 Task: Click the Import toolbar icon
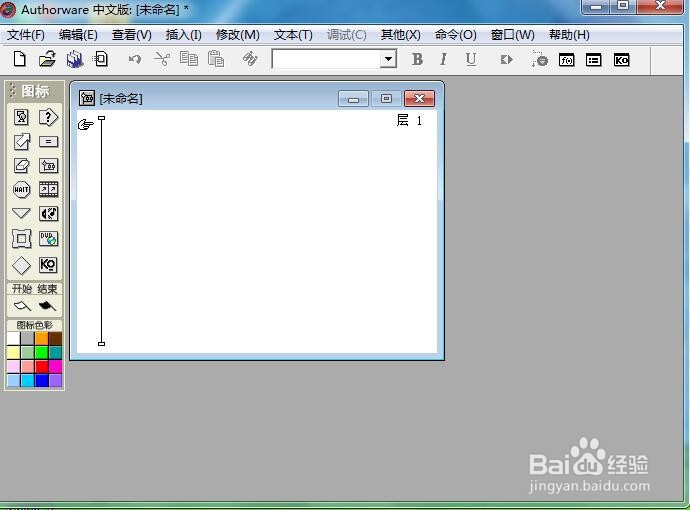[101, 59]
